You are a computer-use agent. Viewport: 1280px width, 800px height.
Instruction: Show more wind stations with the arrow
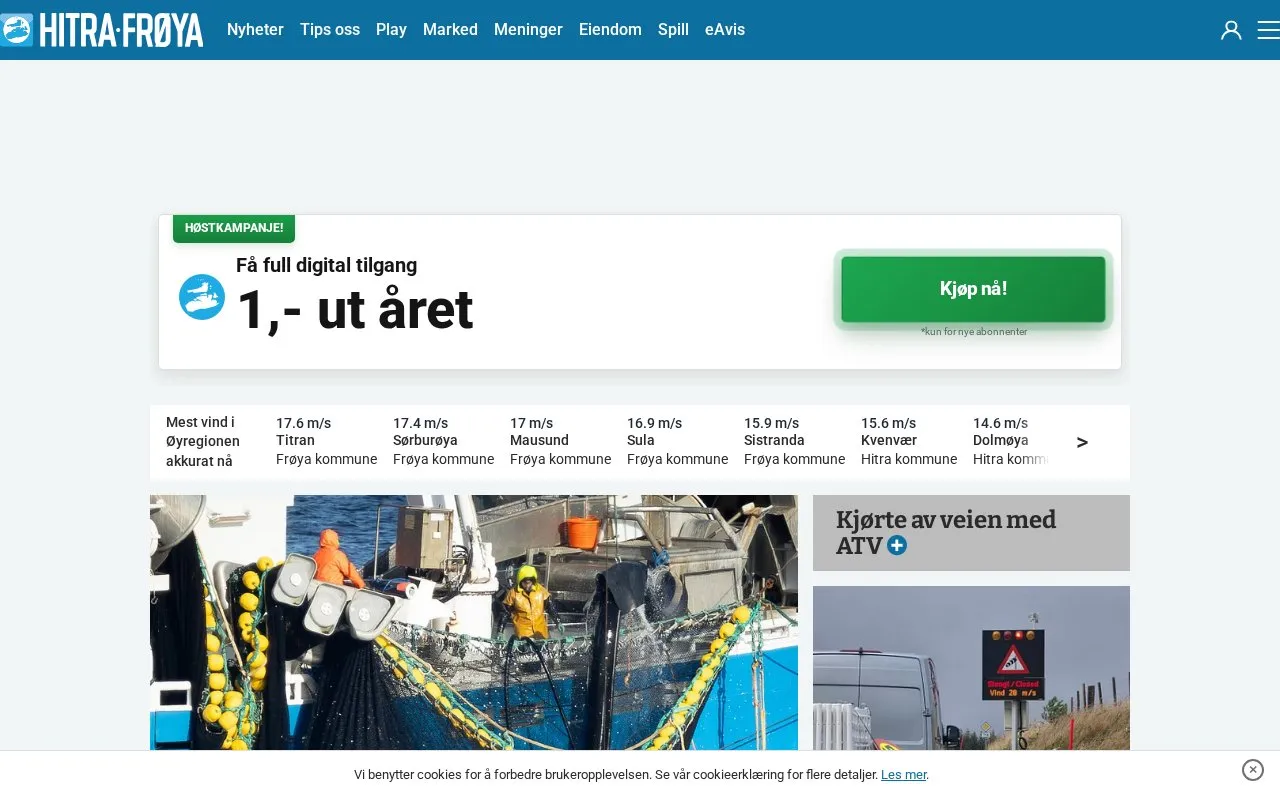(1082, 442)
